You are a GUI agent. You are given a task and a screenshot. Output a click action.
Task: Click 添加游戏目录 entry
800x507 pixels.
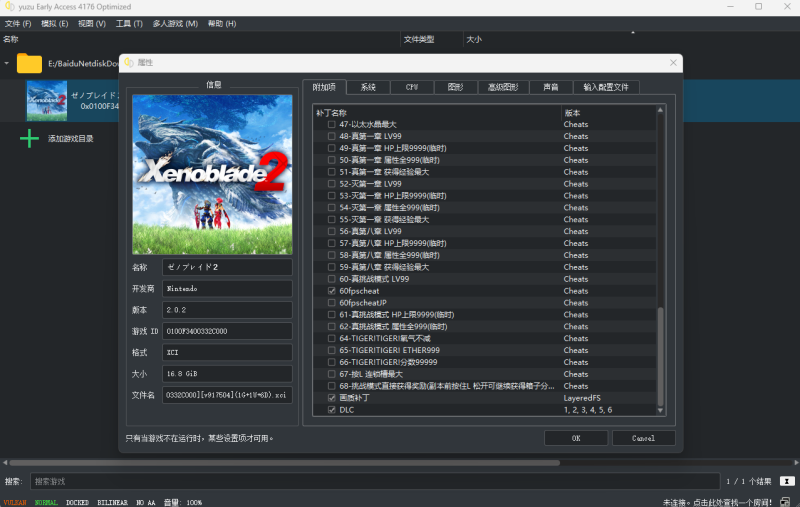[71, 139]
